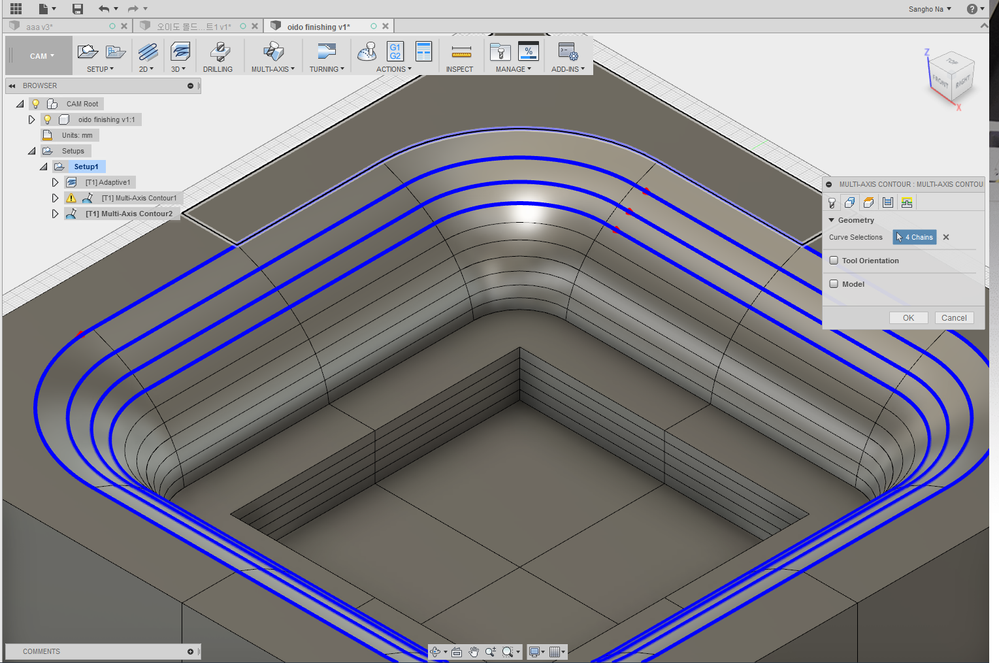Switch to the Passes tab in dialog
This screenshot has width=999, height=663.
coord(888,203)
